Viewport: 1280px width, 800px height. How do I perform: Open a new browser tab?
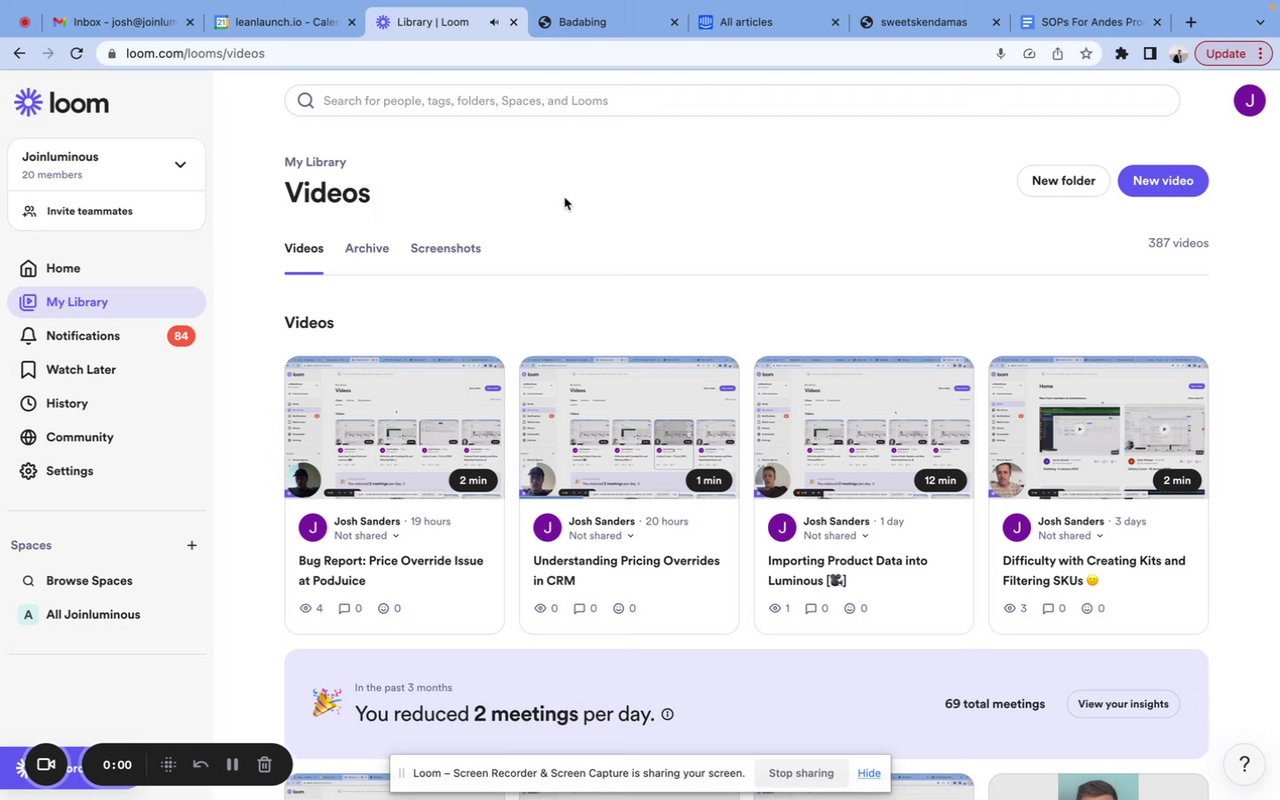(1191, 22)
